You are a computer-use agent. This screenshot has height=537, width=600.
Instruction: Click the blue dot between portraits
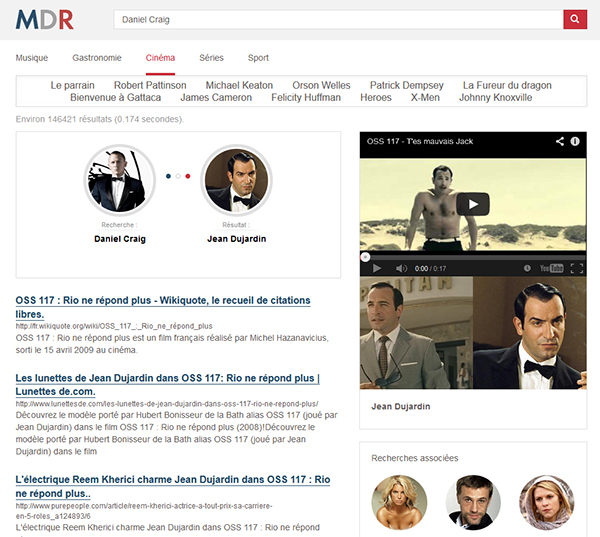pyautogui.click(x=168, y=176)
